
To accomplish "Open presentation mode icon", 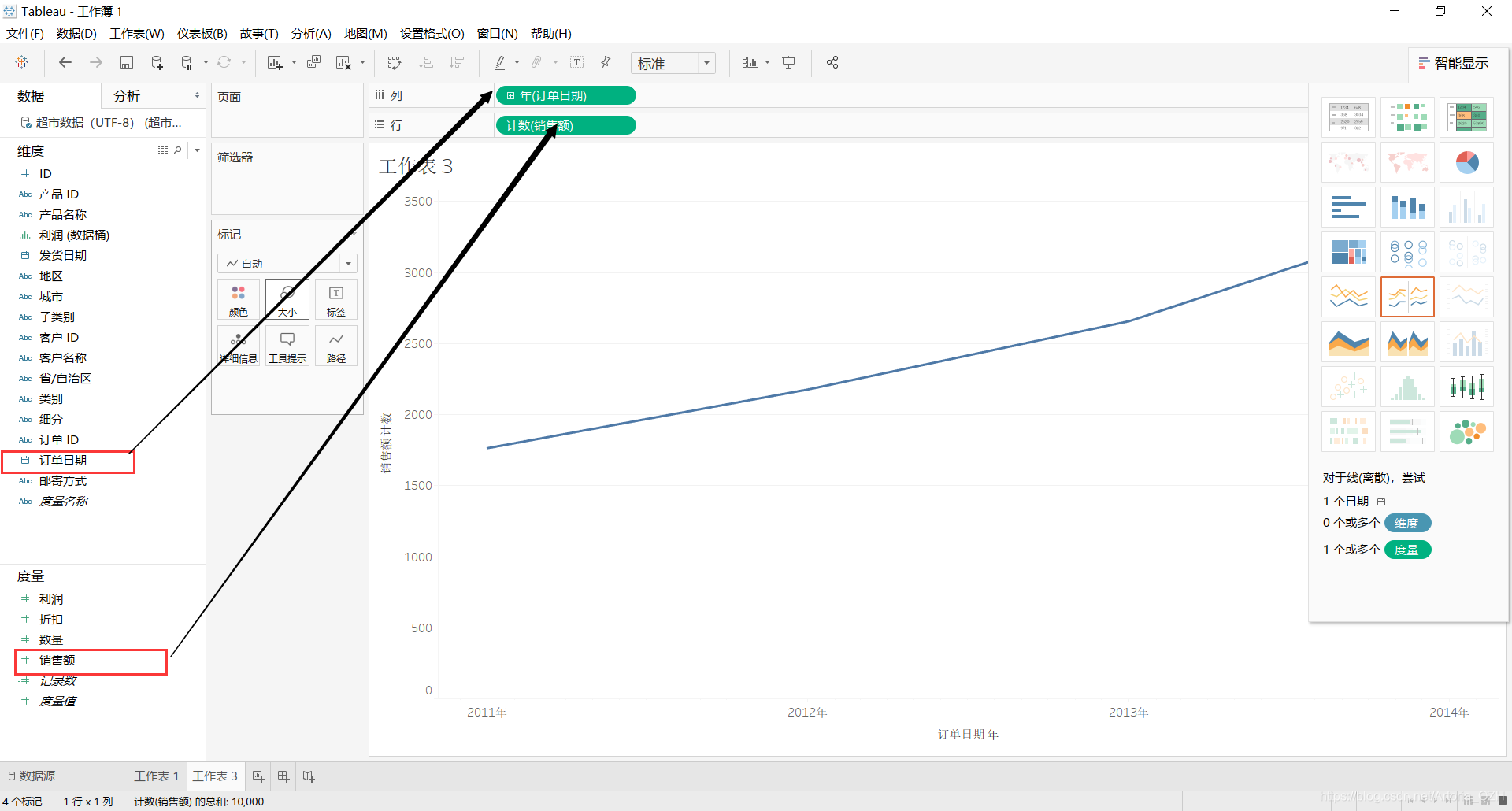I will coord(789,62).
